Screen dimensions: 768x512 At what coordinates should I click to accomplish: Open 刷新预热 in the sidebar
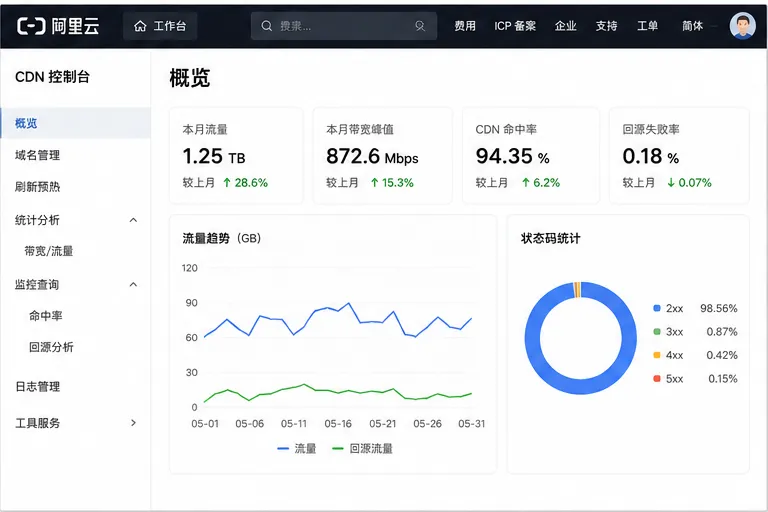click(x=37, y=187)
